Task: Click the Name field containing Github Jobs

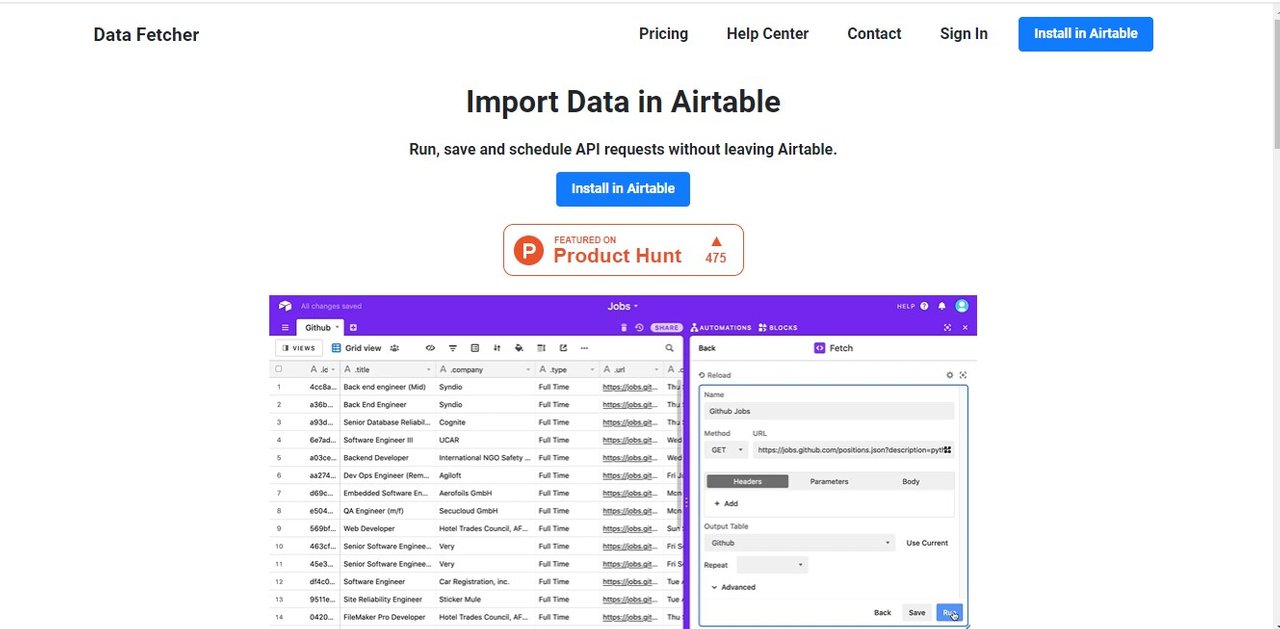Action: [x=830, y=411]
